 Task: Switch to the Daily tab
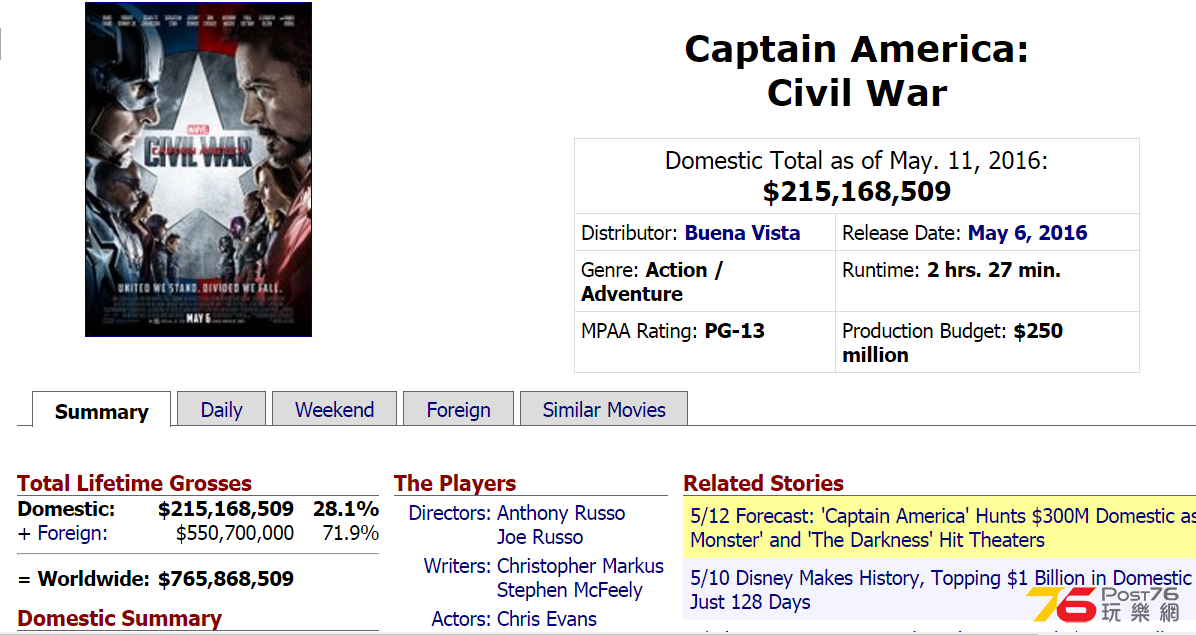[x=221, y=409]
